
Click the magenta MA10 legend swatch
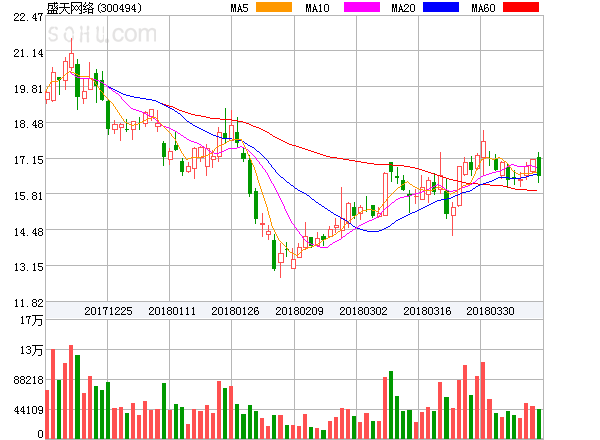coord(362,7)
